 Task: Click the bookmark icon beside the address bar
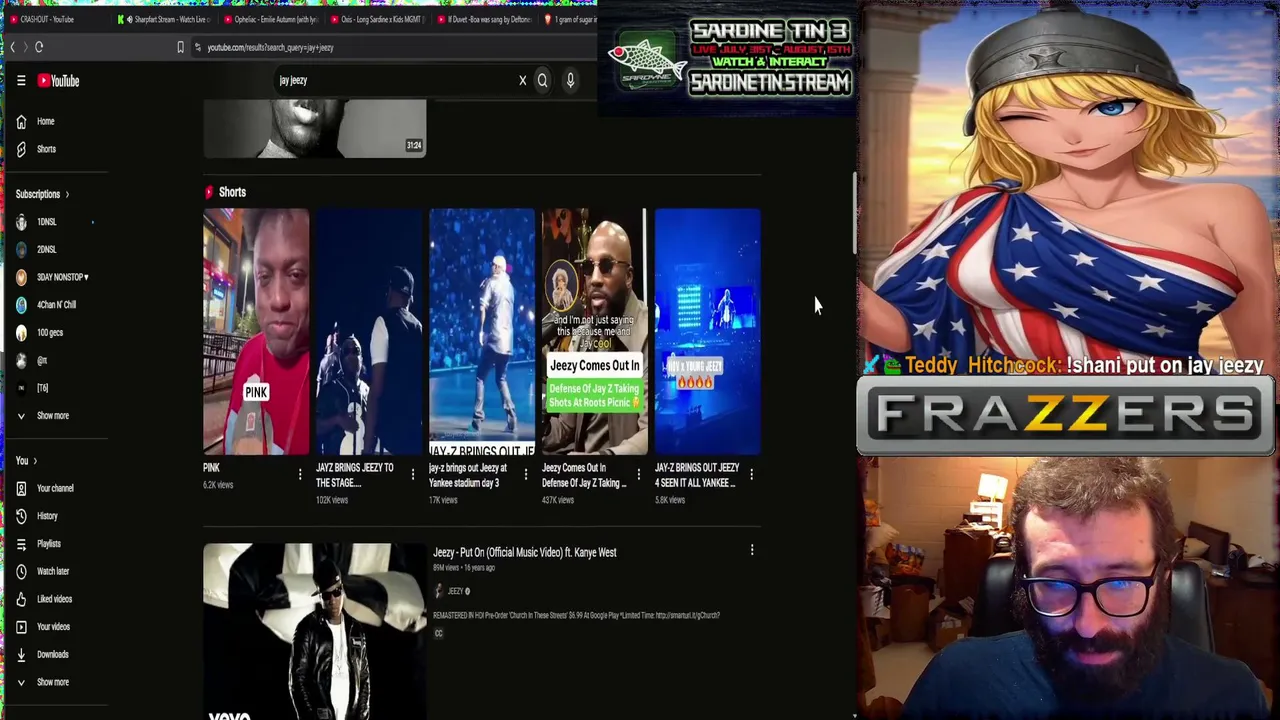click(180, 47)
